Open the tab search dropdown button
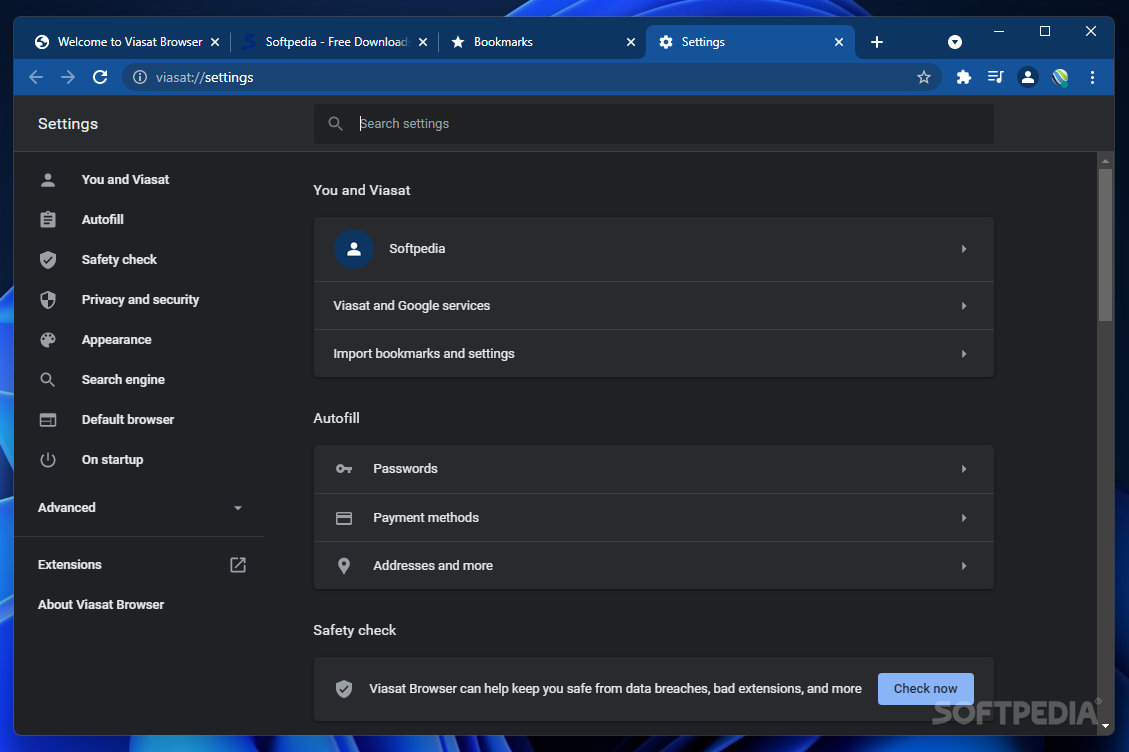 click(x=955, y=42)
